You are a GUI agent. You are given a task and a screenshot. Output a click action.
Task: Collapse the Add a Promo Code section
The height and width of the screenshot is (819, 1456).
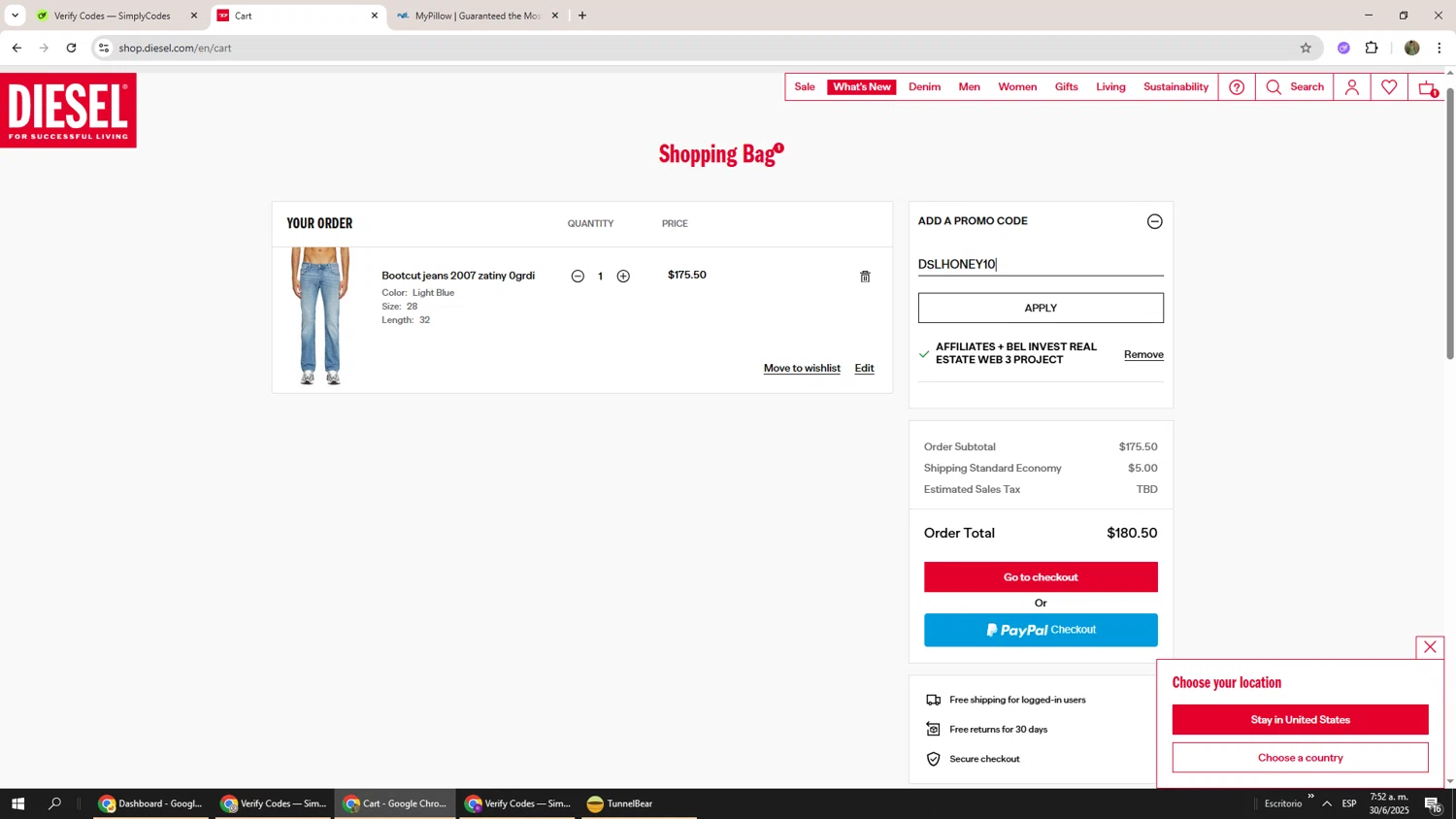[1154, 221]
